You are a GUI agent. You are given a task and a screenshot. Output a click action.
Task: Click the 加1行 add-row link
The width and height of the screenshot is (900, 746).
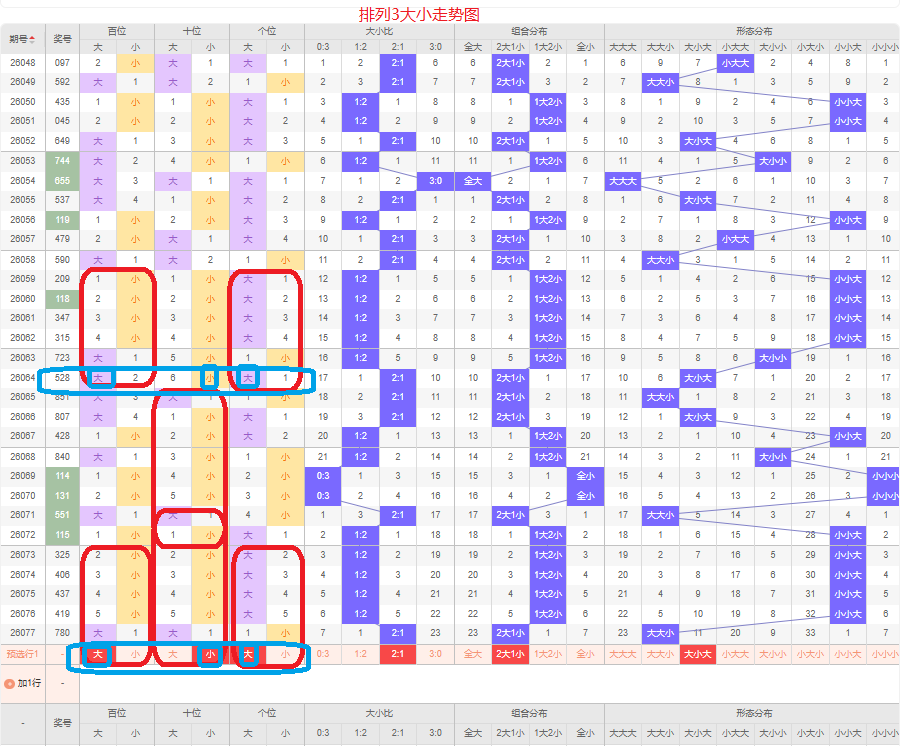(30, 684)
